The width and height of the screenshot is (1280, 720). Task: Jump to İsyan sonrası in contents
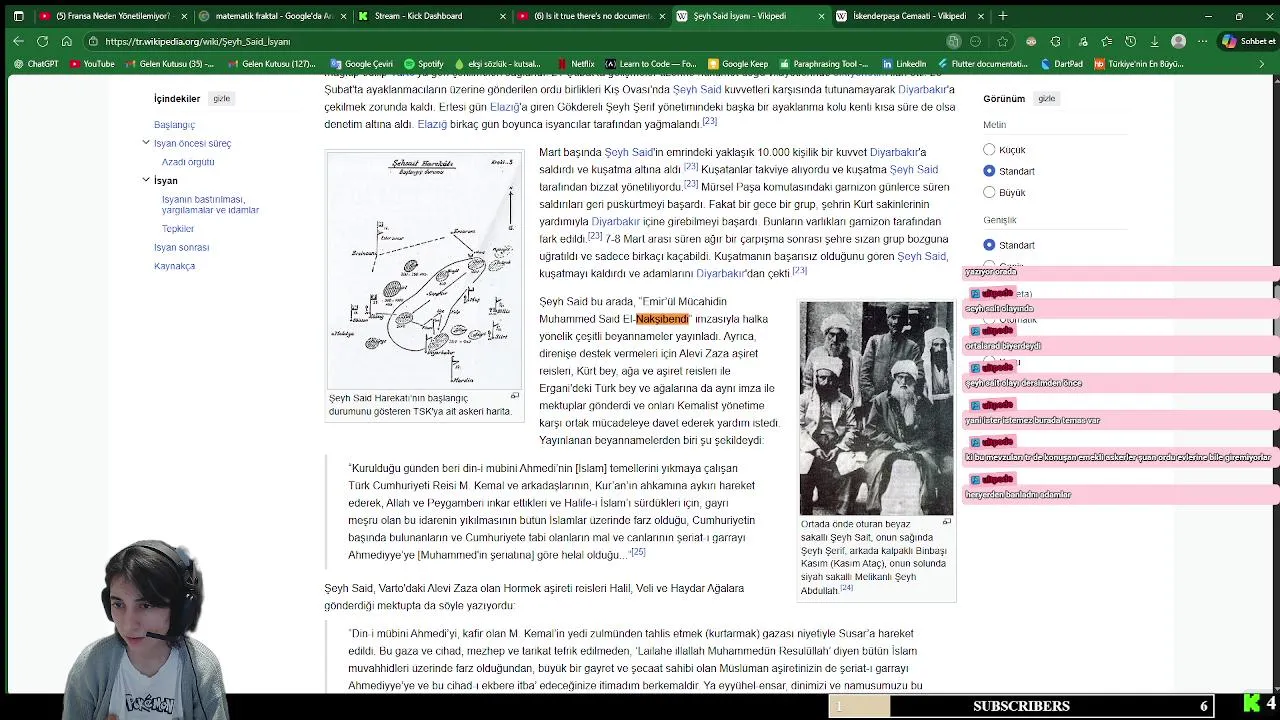point(181,247)
